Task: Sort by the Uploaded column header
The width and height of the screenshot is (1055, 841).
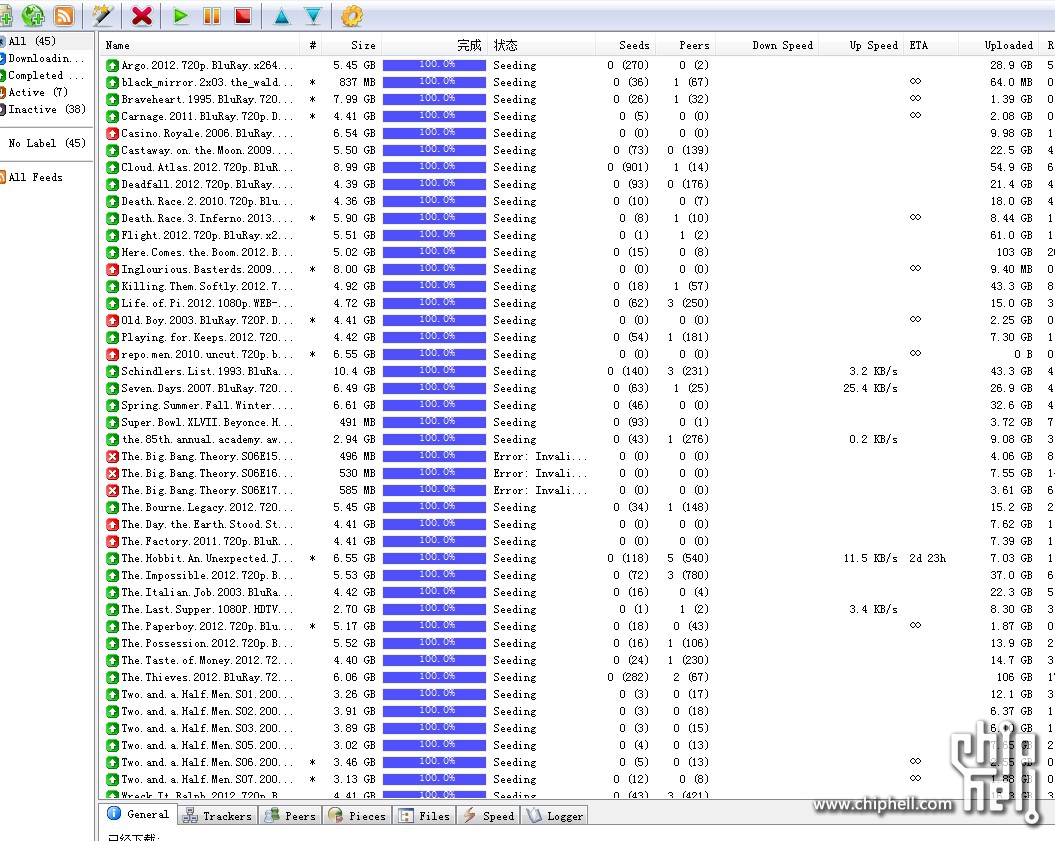Action: [x=998, y=45]
